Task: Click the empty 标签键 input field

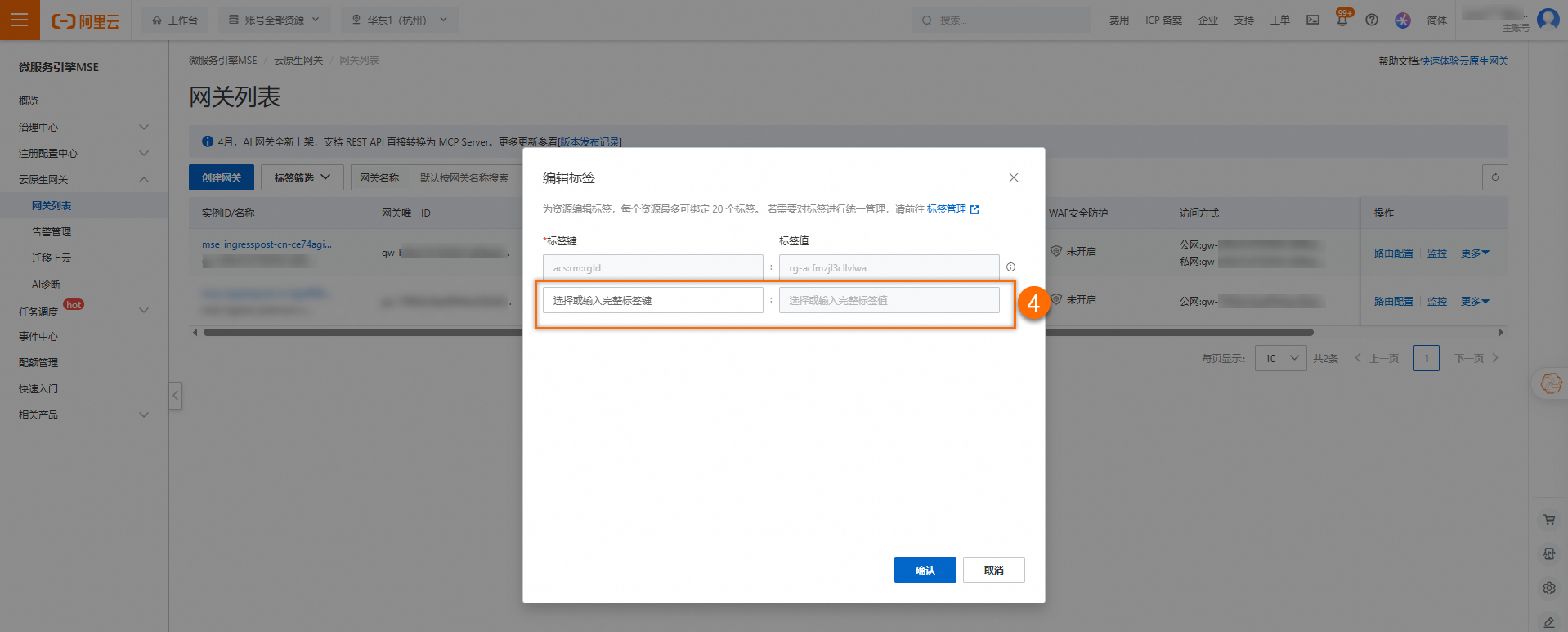Action: (653, 300)
